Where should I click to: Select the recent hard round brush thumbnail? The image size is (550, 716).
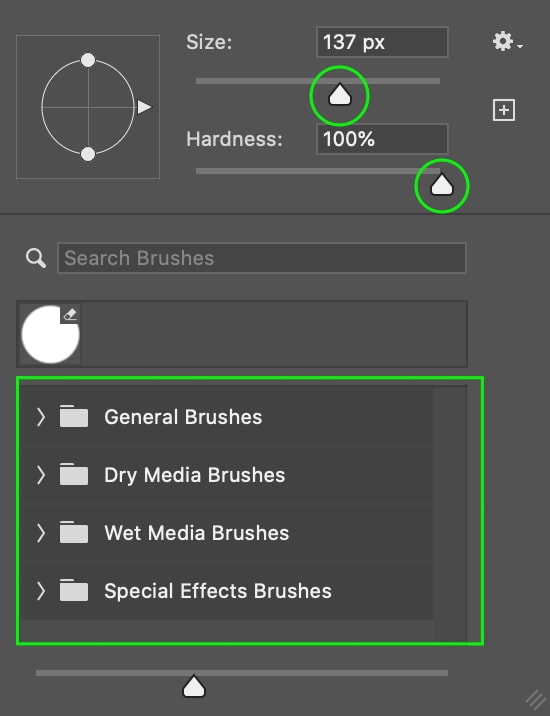click(x=50, y=334)
